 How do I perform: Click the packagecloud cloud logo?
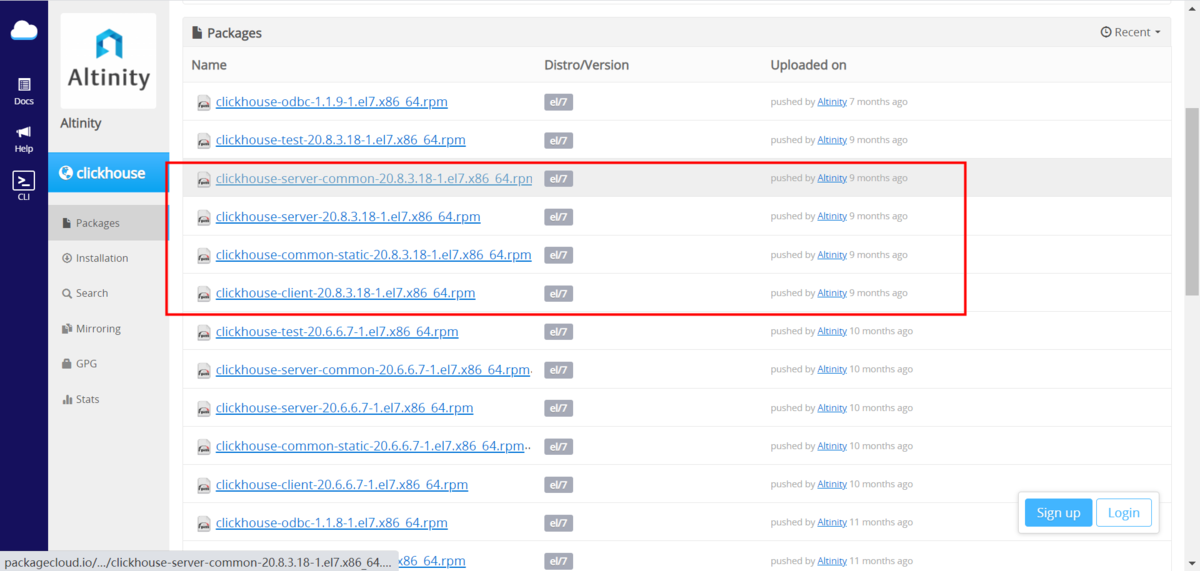pos(24,31)
